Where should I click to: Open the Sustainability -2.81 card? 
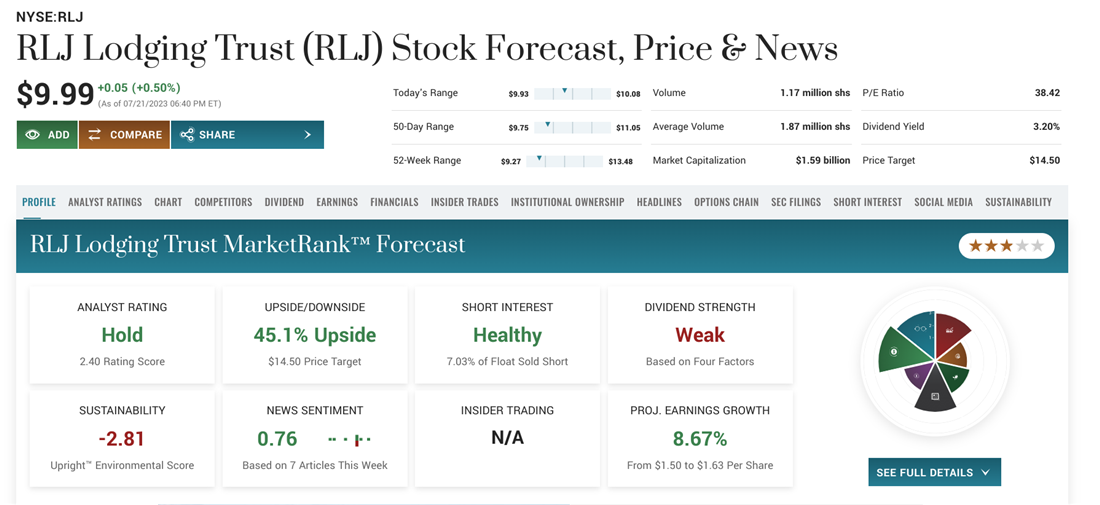click(x=122, y=438)
